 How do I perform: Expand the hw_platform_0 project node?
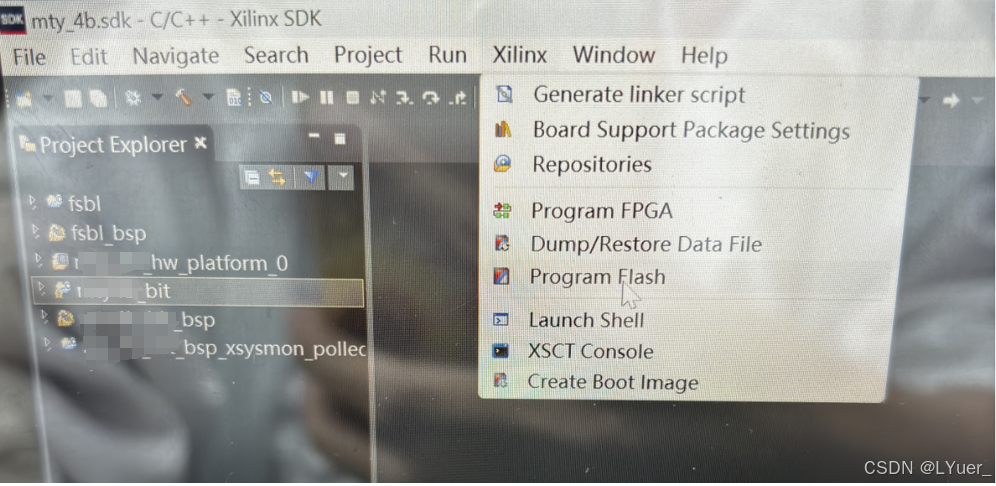pyautogui.click(x=39, y=260)
